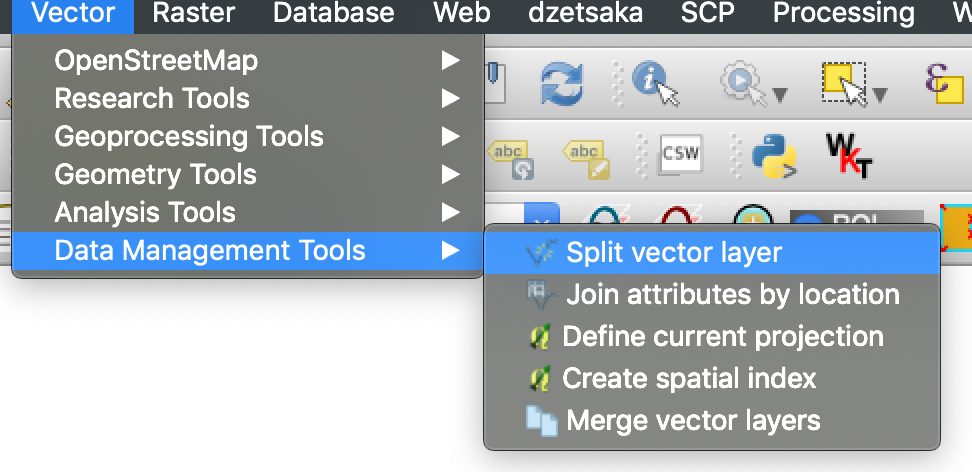The width and height of the screenshot is (972, 472).
Task: Click the WKT plugin icon
Action: pyautogui.click(x=849, y=156)
